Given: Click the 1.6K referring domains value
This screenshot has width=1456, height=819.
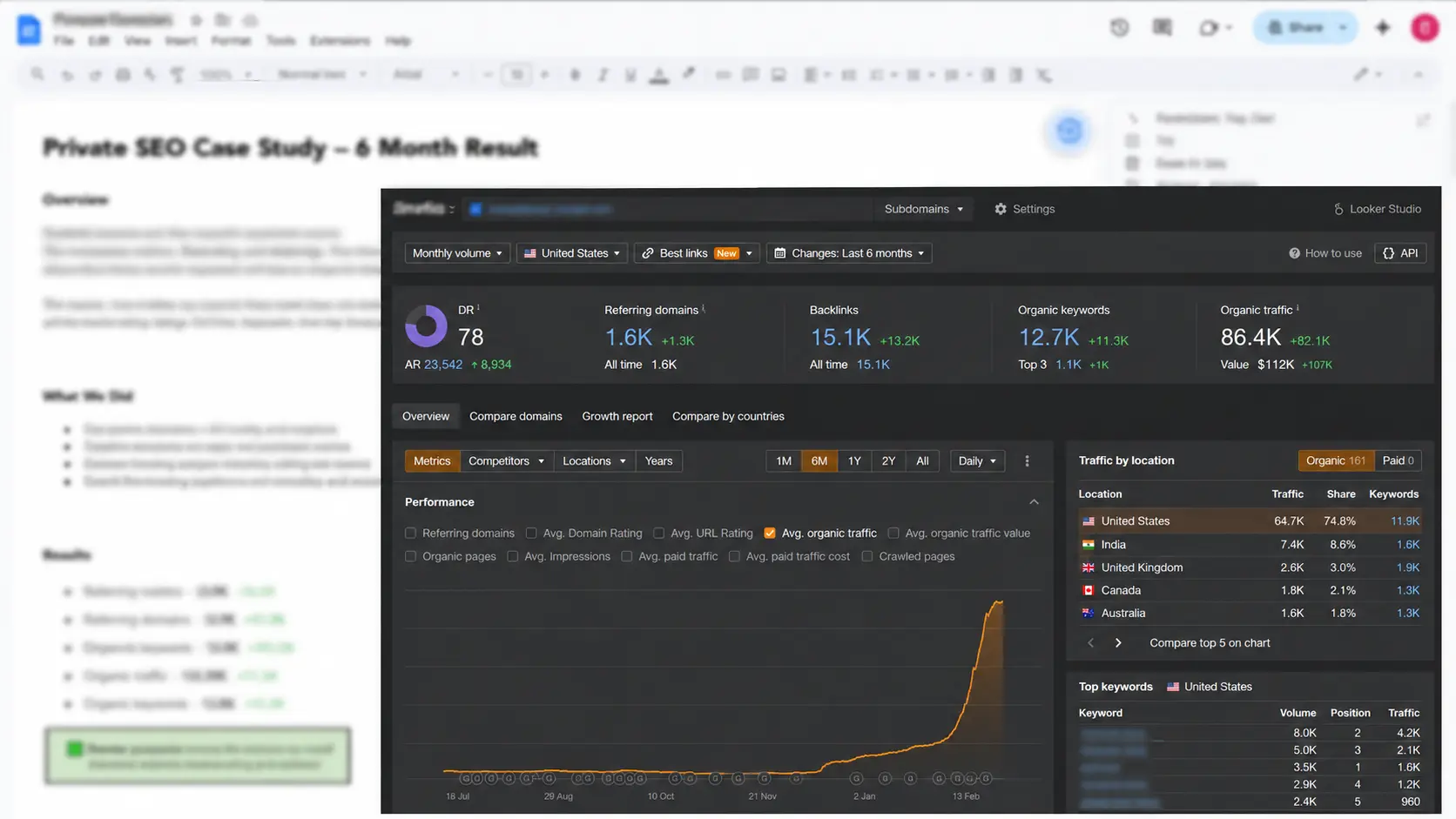Looking at the screenshot, I should tap(628, 337).
